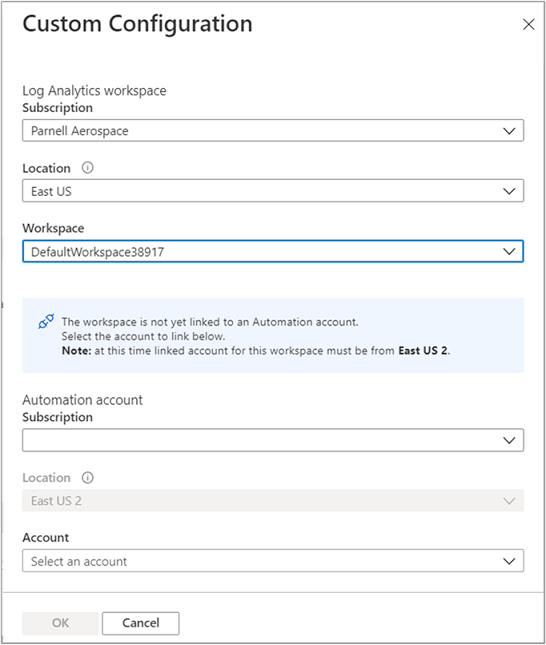This screenshot has height=645, width=546.
Task: Open the Automation account Subscription dropdown
Action: tap(273, 440)
